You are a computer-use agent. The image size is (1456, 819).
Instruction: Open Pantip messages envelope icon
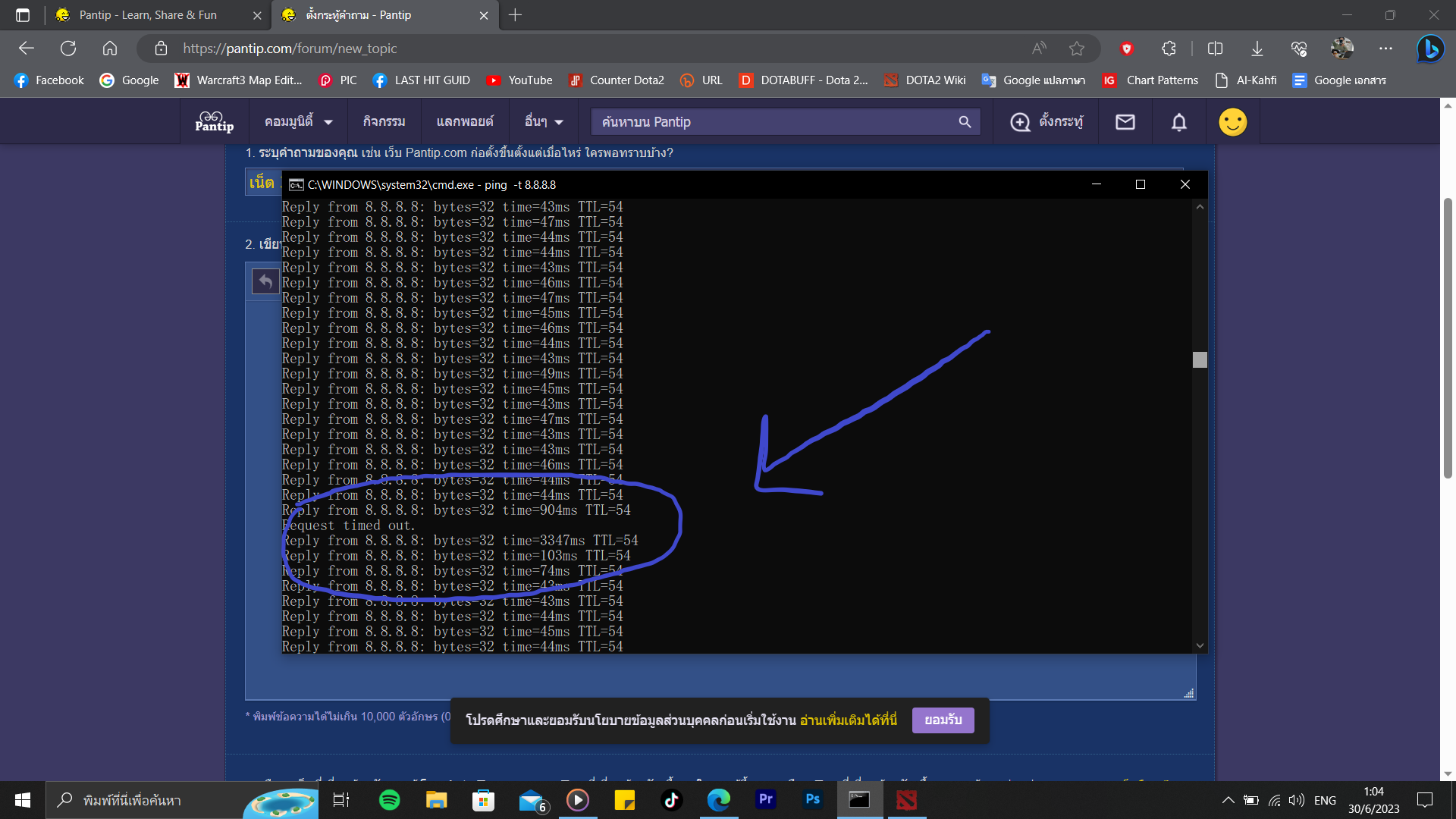[x=1125, y=122]
